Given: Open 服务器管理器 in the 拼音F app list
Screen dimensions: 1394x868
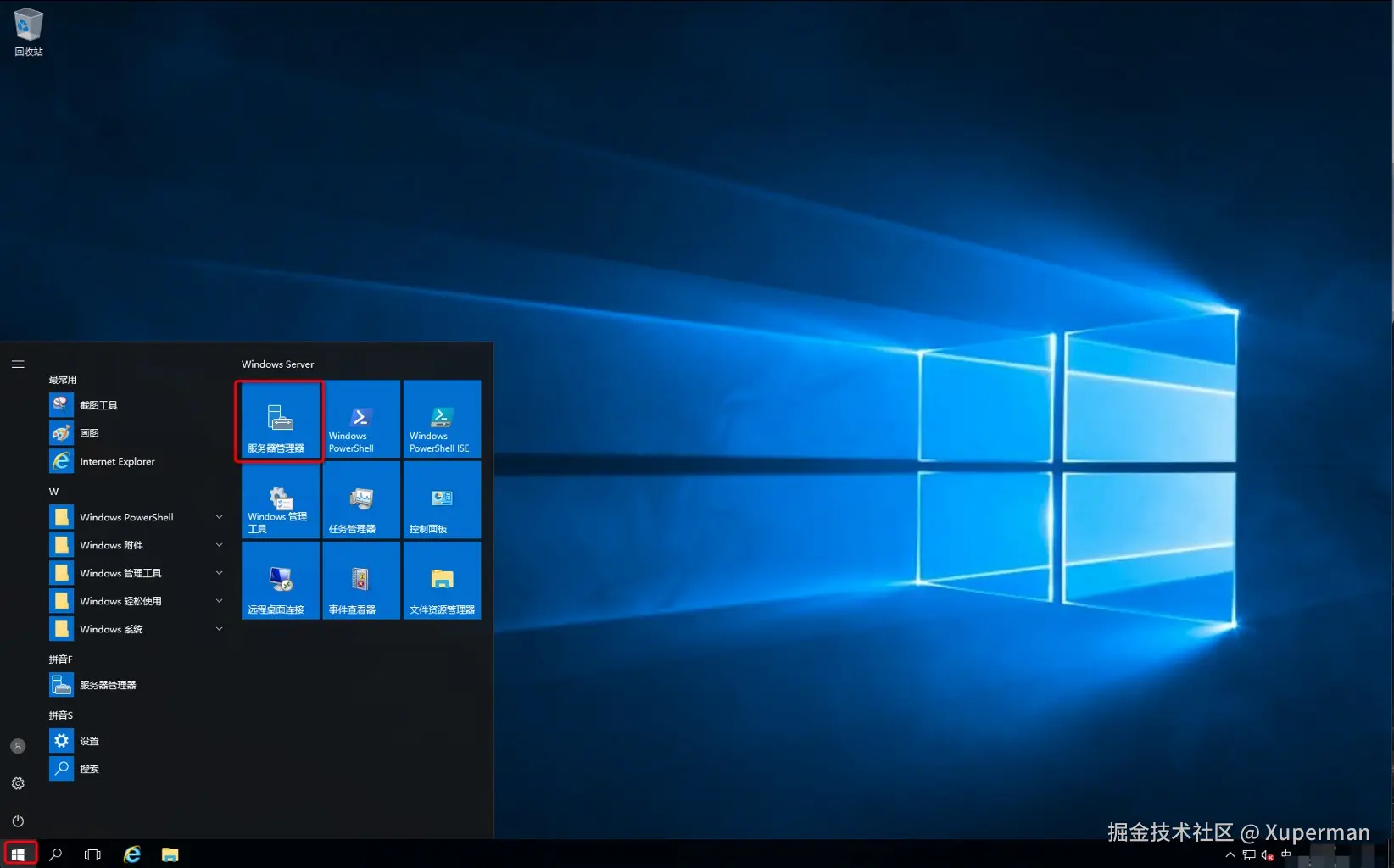Looking at the screenshot, I should [136, 685].
